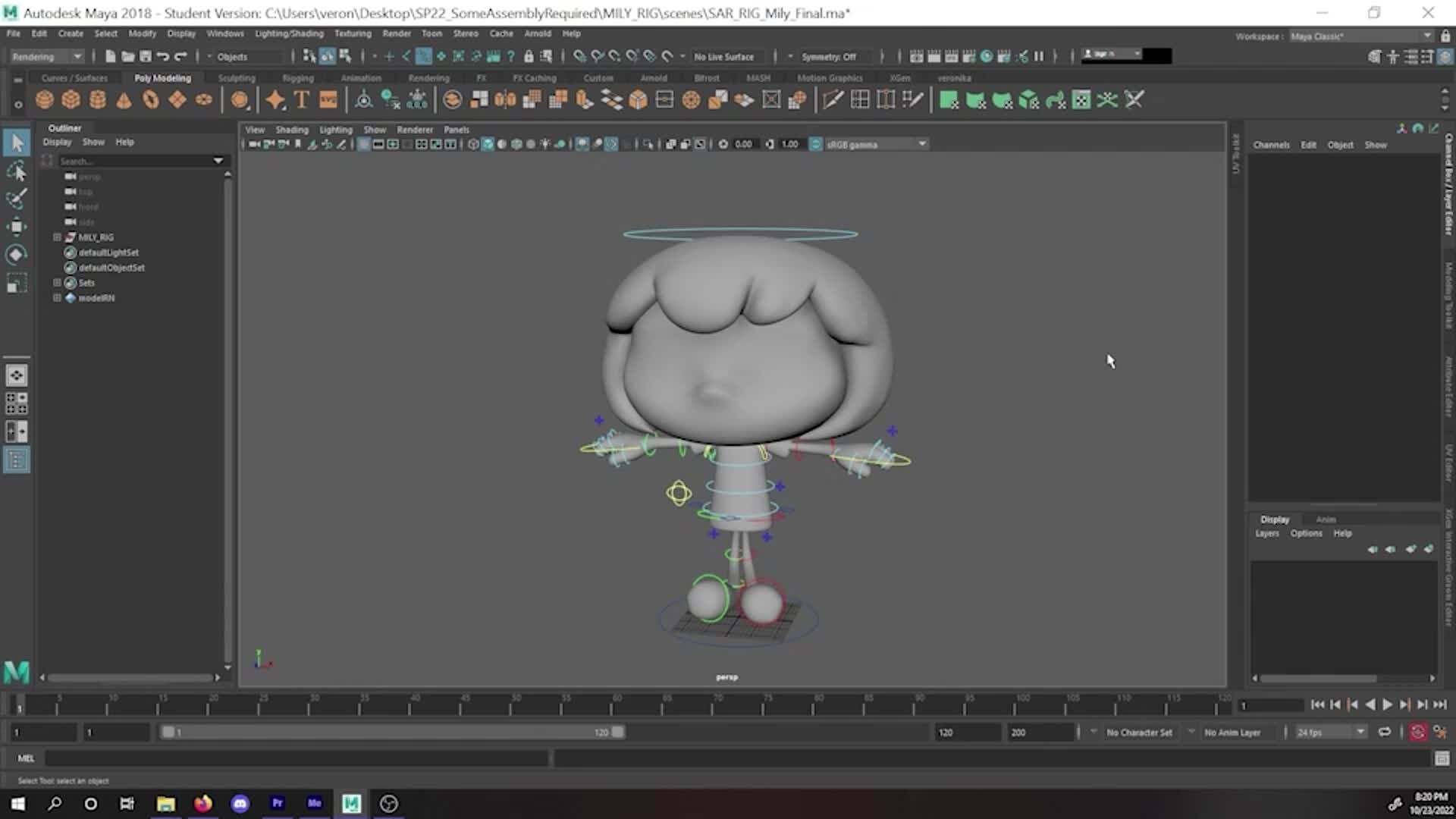Expand the MILY_RIG node in Outliner
This screenshot has height=819, width=1456.
click(x=57, y=237)
